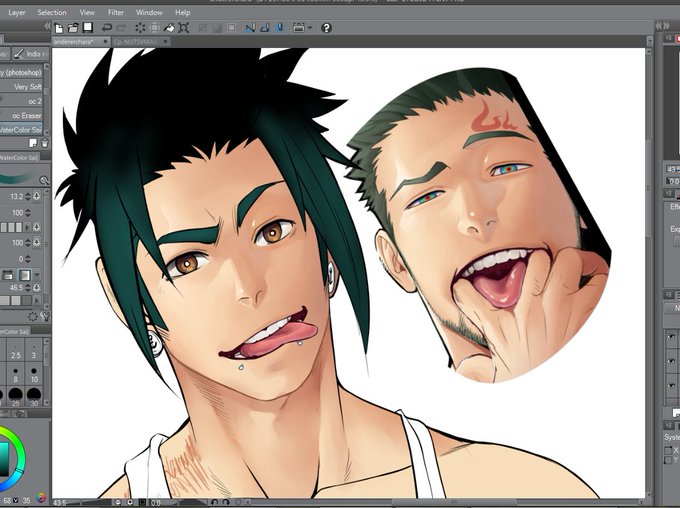Select brush size preset 30
This screenshot has height=508, width=680.
tap(34, 397)
